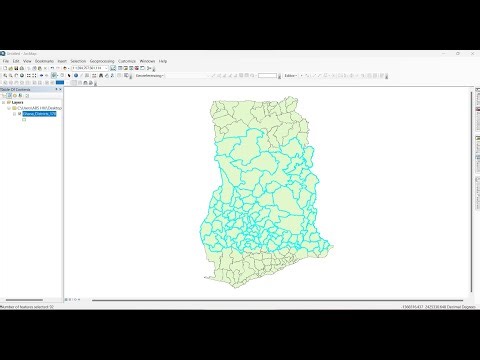Pin the Table Of Contents panel
The height and width of the screenshot is (360, 480).
[x=56, y=89]
